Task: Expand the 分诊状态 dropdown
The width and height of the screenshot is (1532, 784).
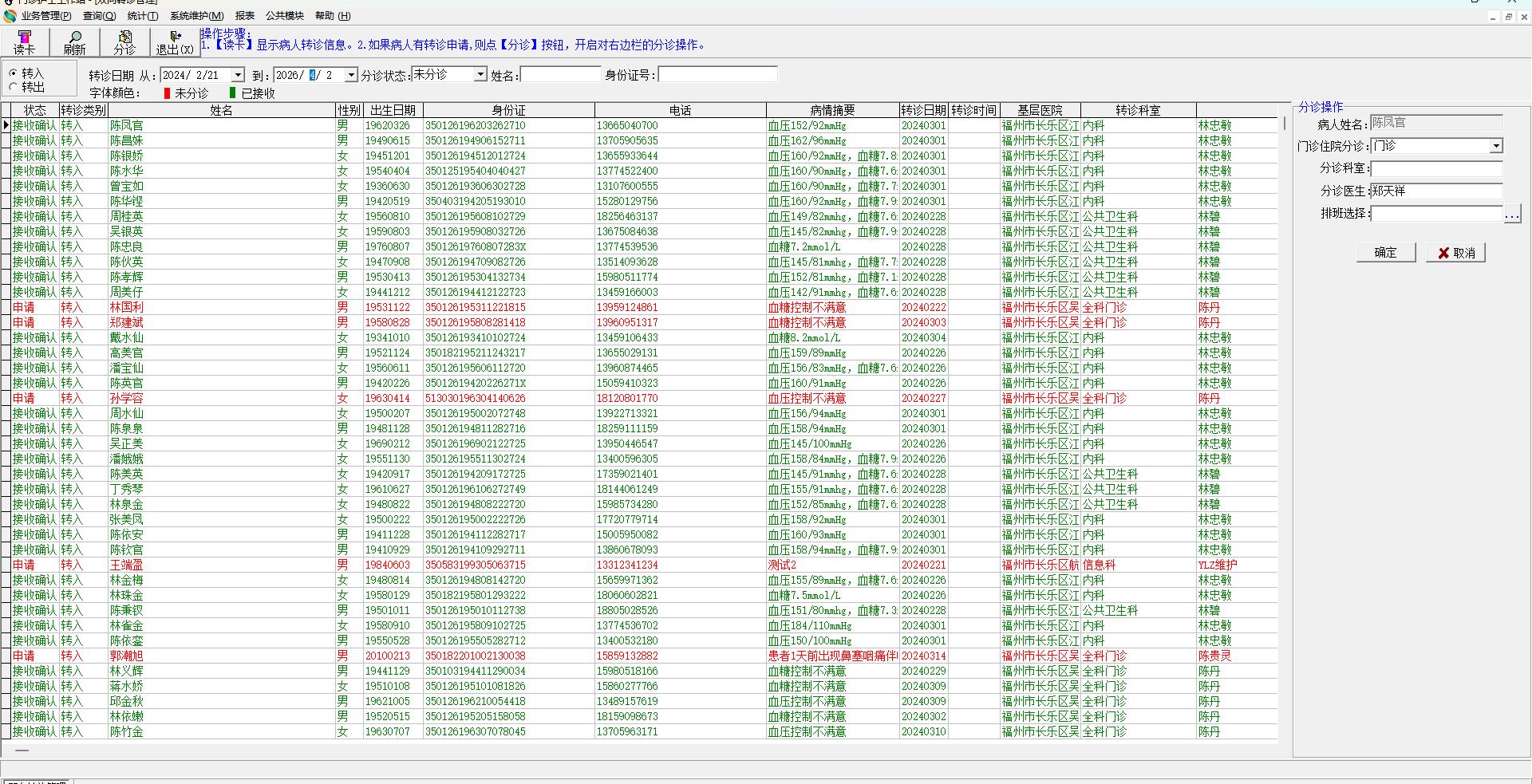Action: pos(480,74)
